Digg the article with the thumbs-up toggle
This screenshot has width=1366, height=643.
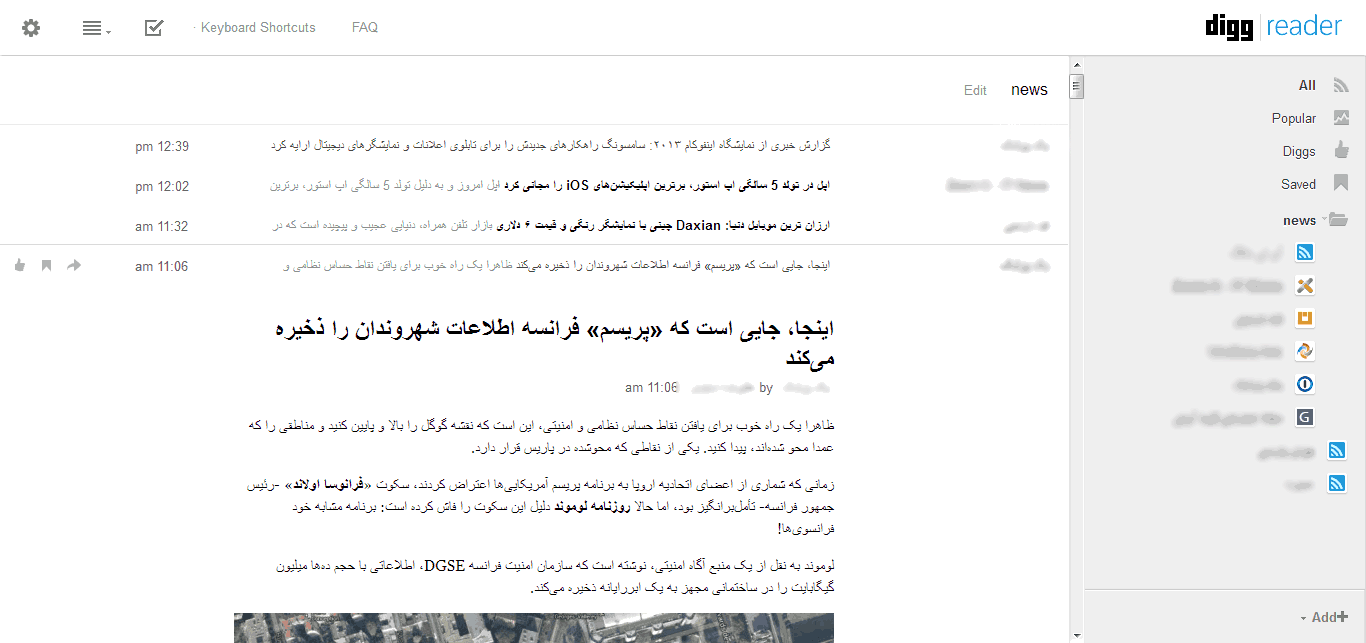(x=19, y=265)
